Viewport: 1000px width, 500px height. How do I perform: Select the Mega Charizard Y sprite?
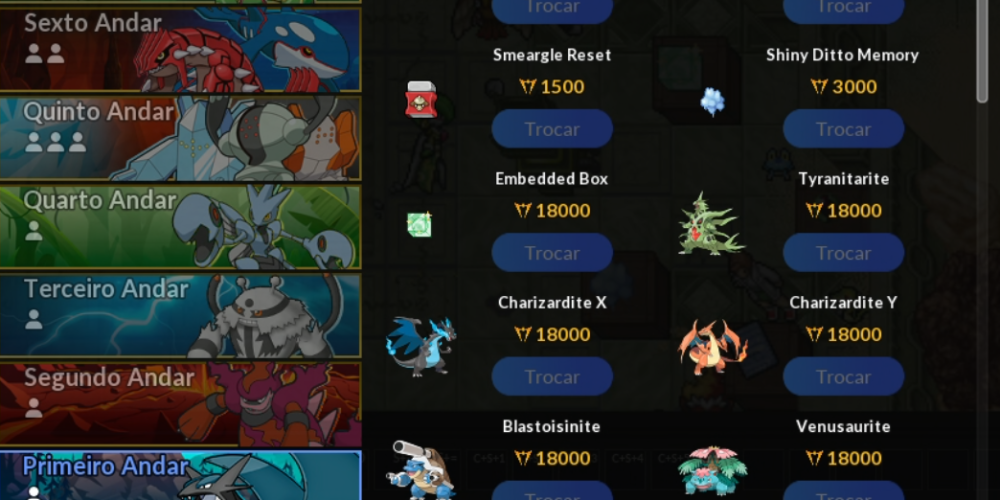pos(712,348)
